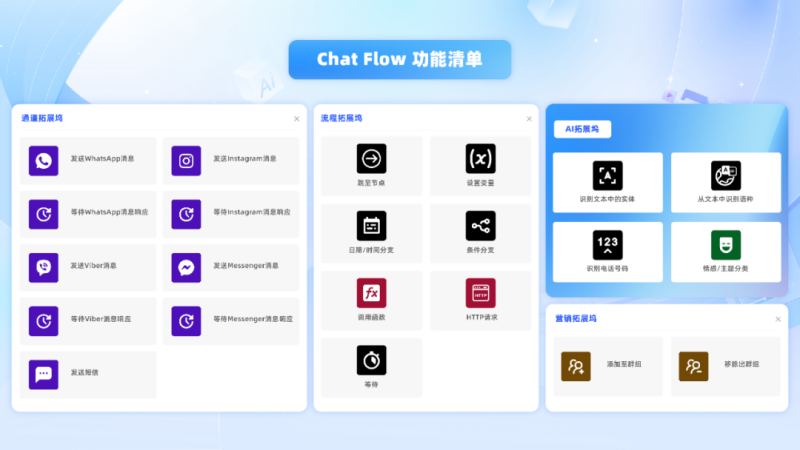
Task: Close the 流程拓展坞 panel
Action: pos(529,119)
